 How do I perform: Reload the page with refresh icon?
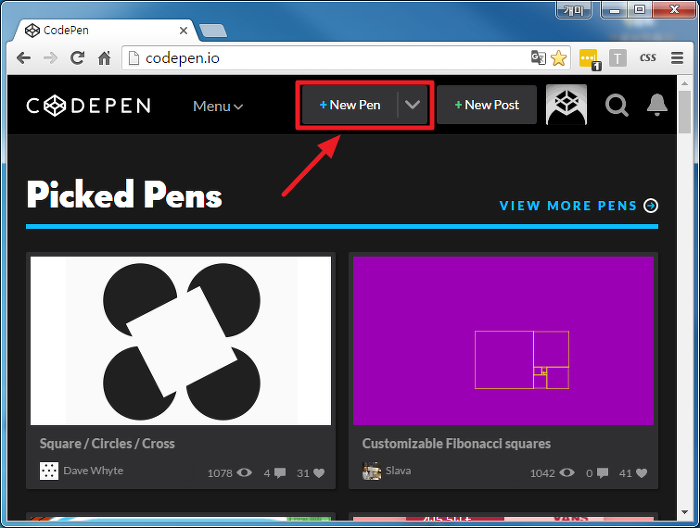pyautogui.click(x=77, y=58)
